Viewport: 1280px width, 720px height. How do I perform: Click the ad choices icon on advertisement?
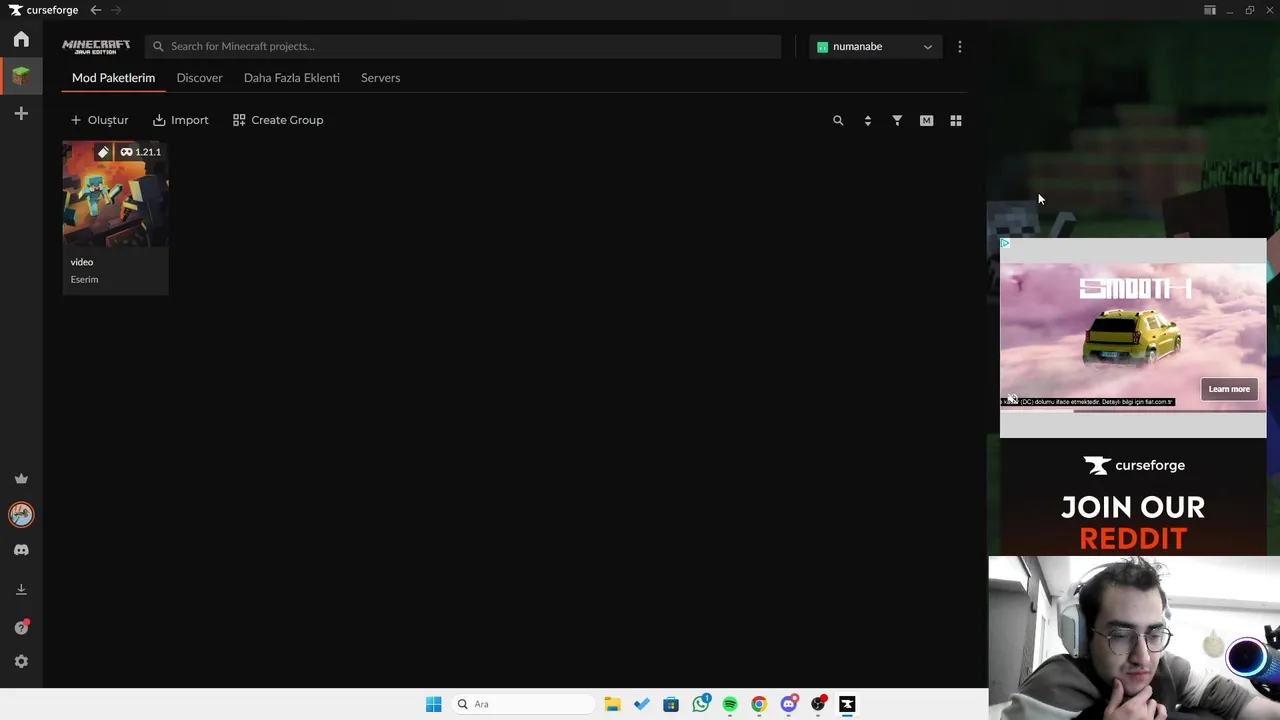click(x=1005, y=243)
